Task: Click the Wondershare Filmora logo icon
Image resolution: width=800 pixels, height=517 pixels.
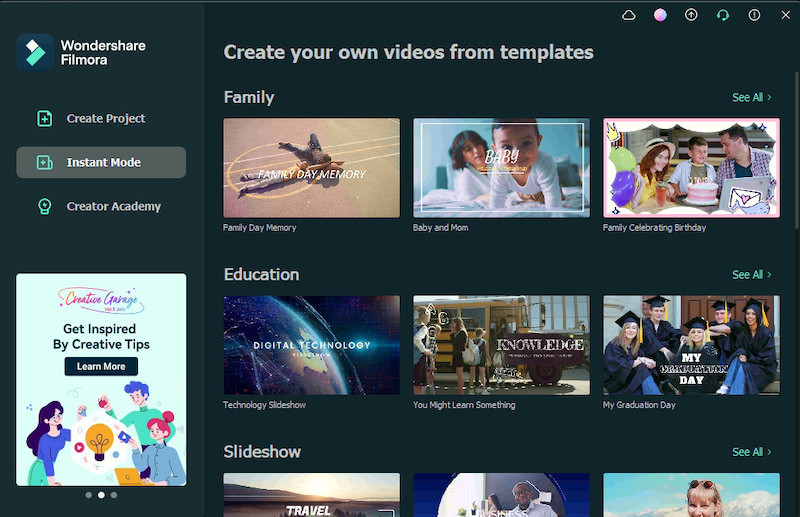Action: [x=35, y=52]
